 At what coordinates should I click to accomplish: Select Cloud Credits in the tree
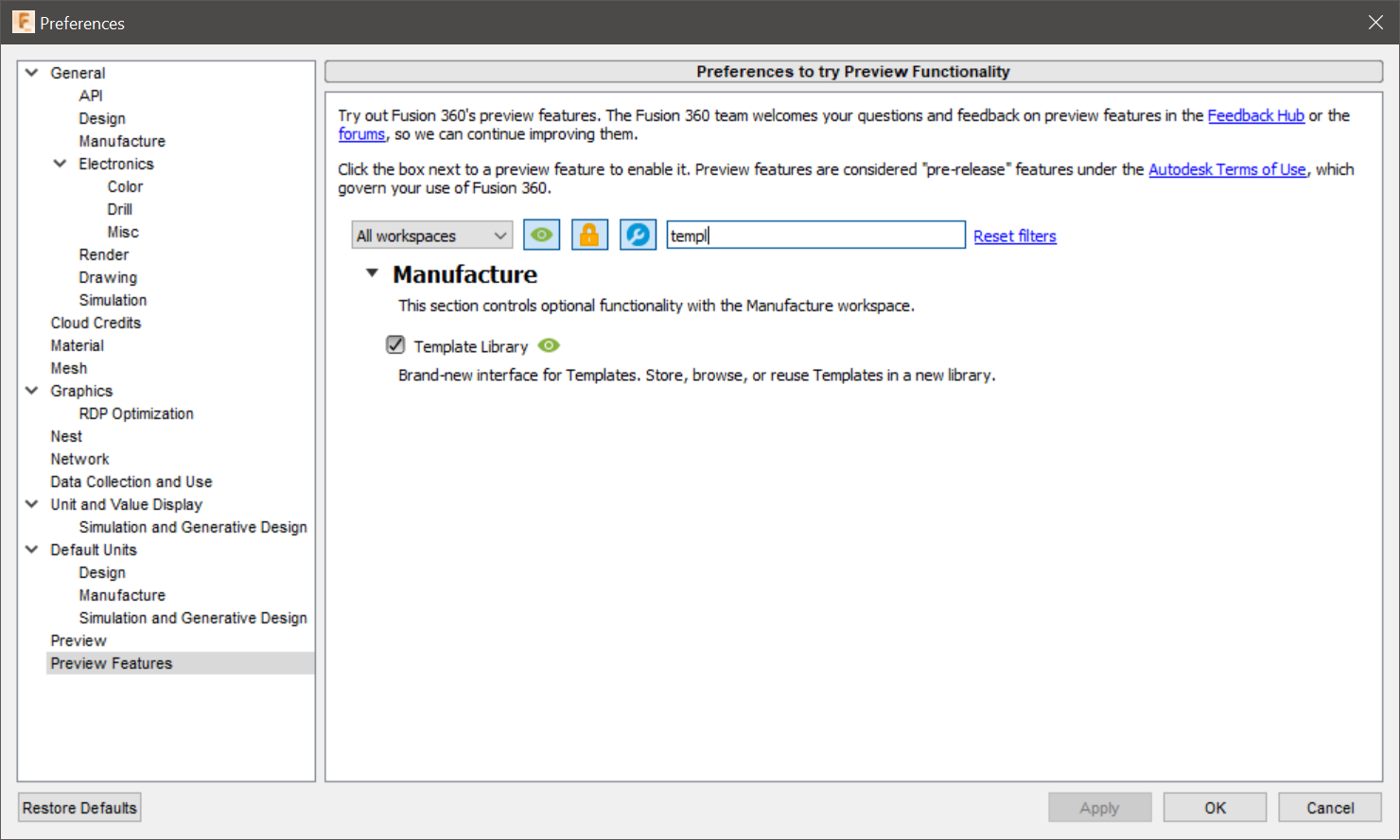(96, 323)
